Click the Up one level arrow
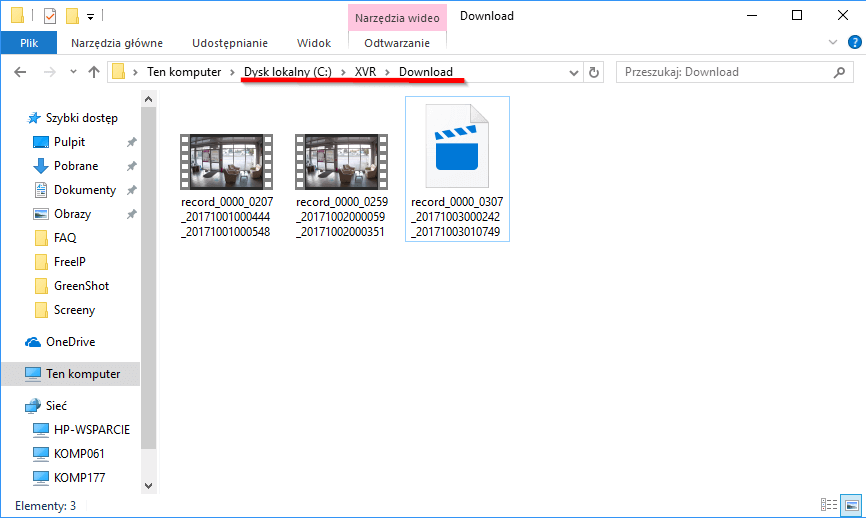Image resolution: width=866 pixels, height=518 pixels. [94, 72]
